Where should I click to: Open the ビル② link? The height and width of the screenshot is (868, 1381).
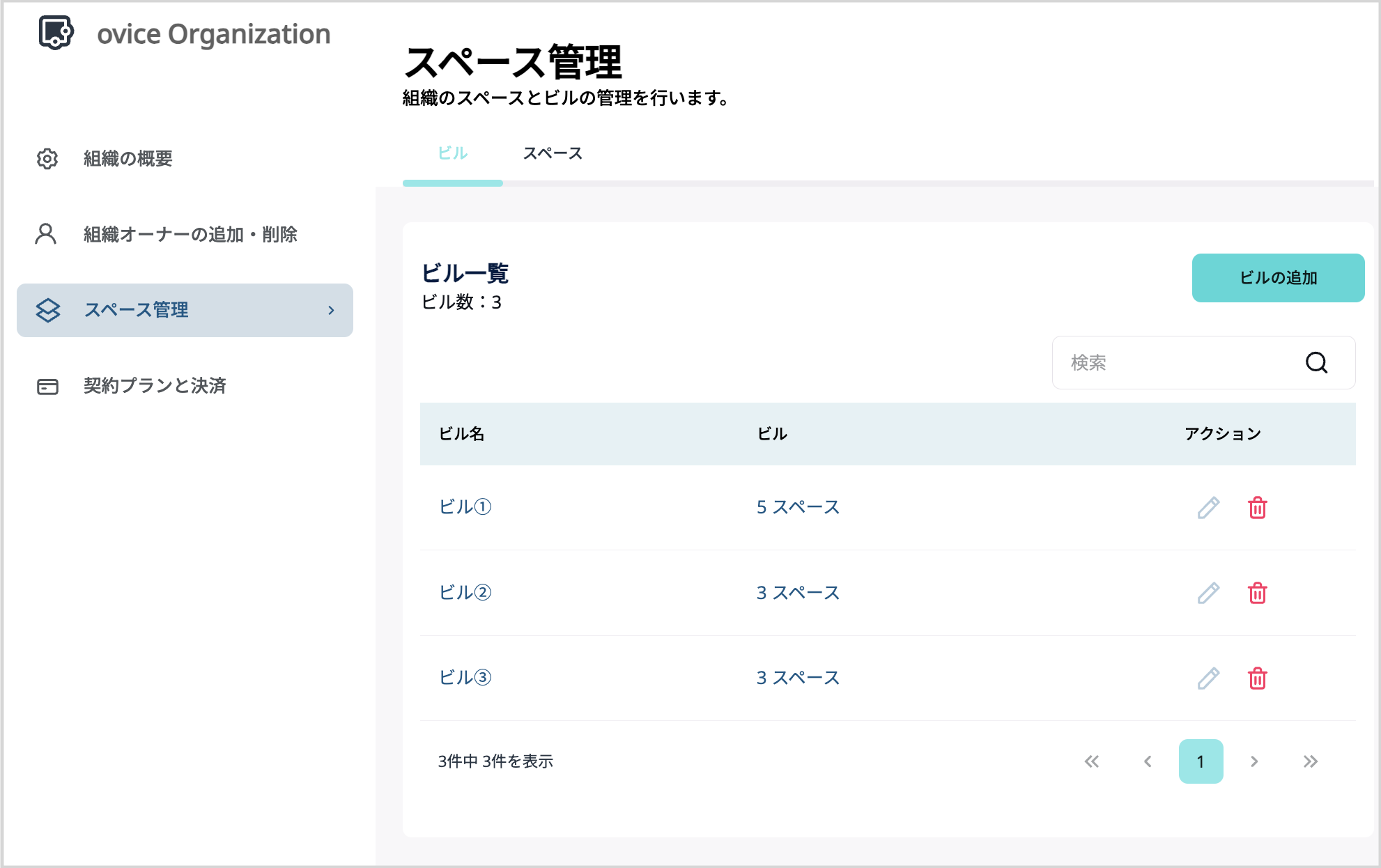(465, 592)
